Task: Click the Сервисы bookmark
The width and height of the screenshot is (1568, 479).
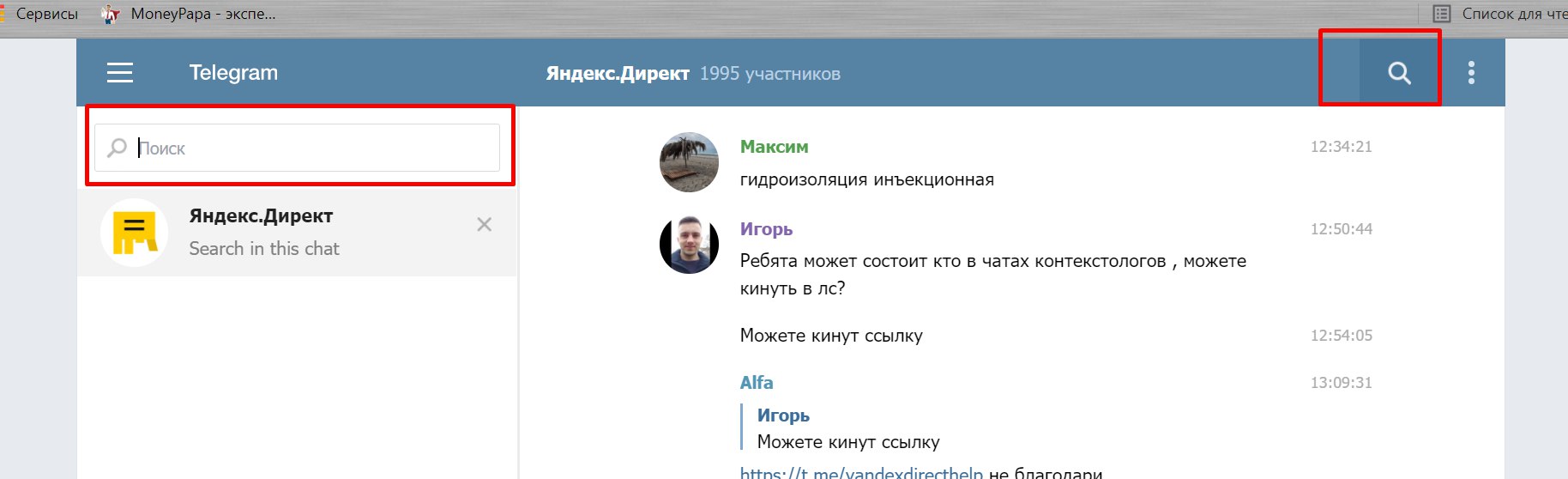Action: 39,14
